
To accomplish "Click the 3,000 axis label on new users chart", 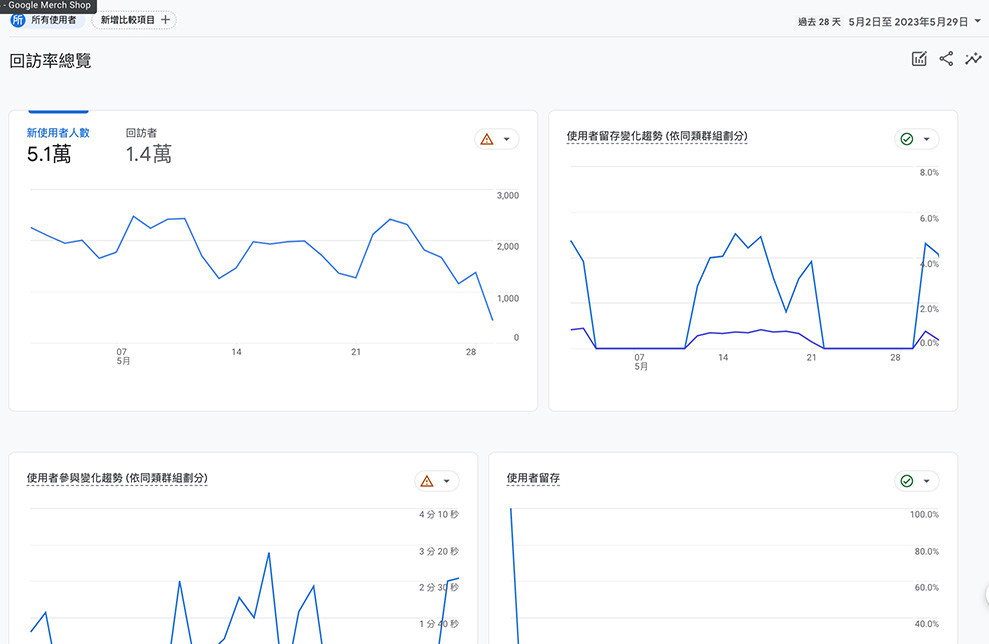I will 508,196.
